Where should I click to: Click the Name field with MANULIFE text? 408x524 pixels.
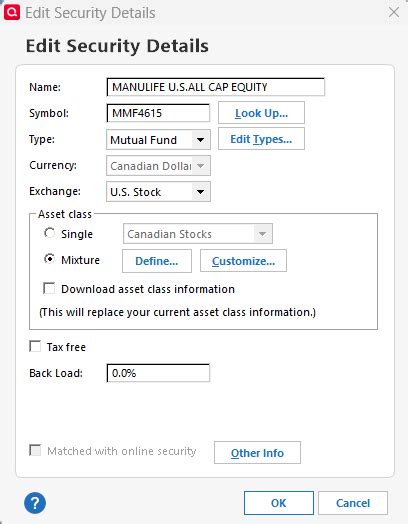216,87
